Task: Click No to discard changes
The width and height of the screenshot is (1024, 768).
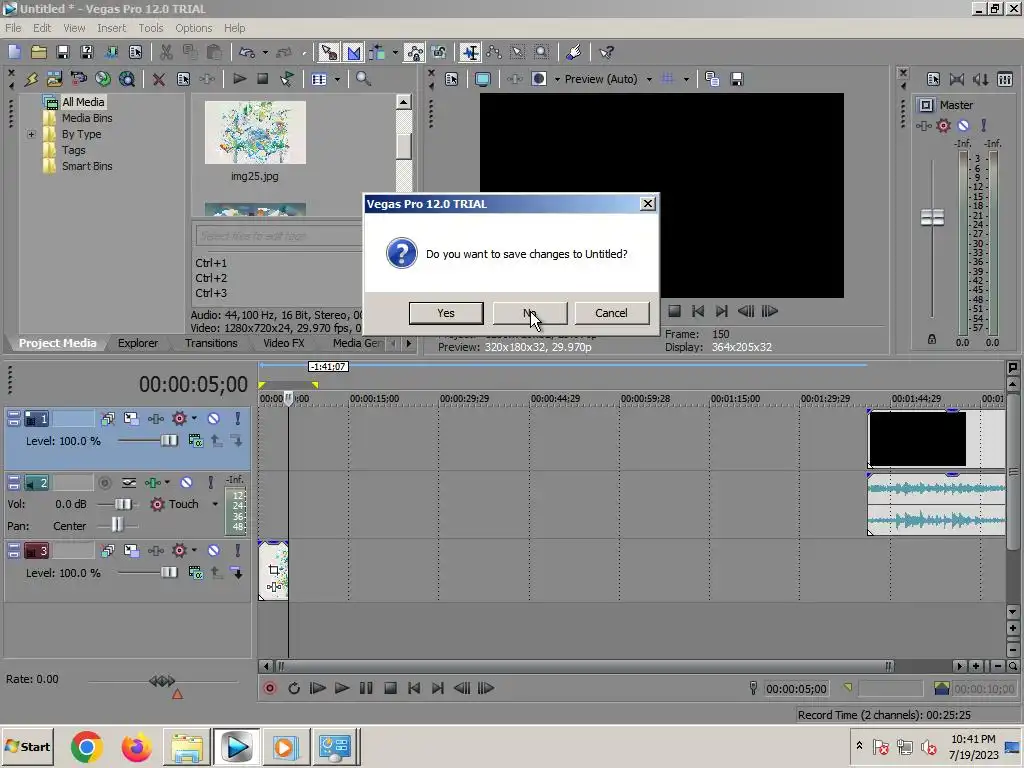Action: [530, 313]
